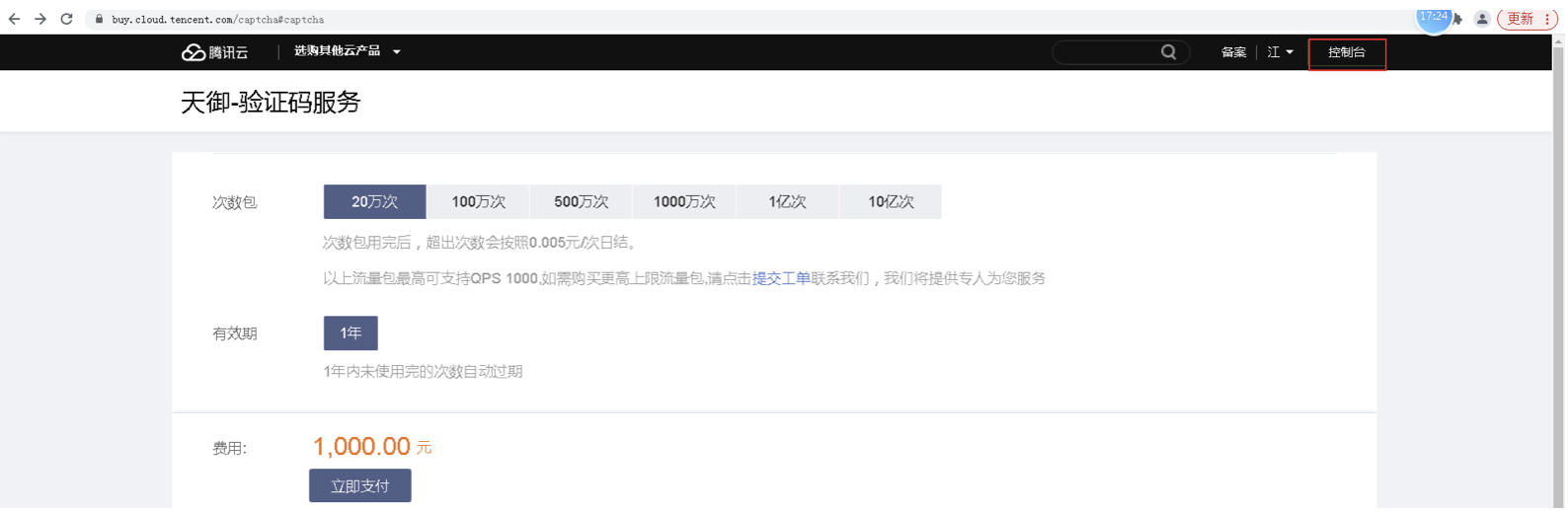Click the 立即支付 pay button
The height and width of the screenshot is (513, 1568).
[x=360, y=485]
